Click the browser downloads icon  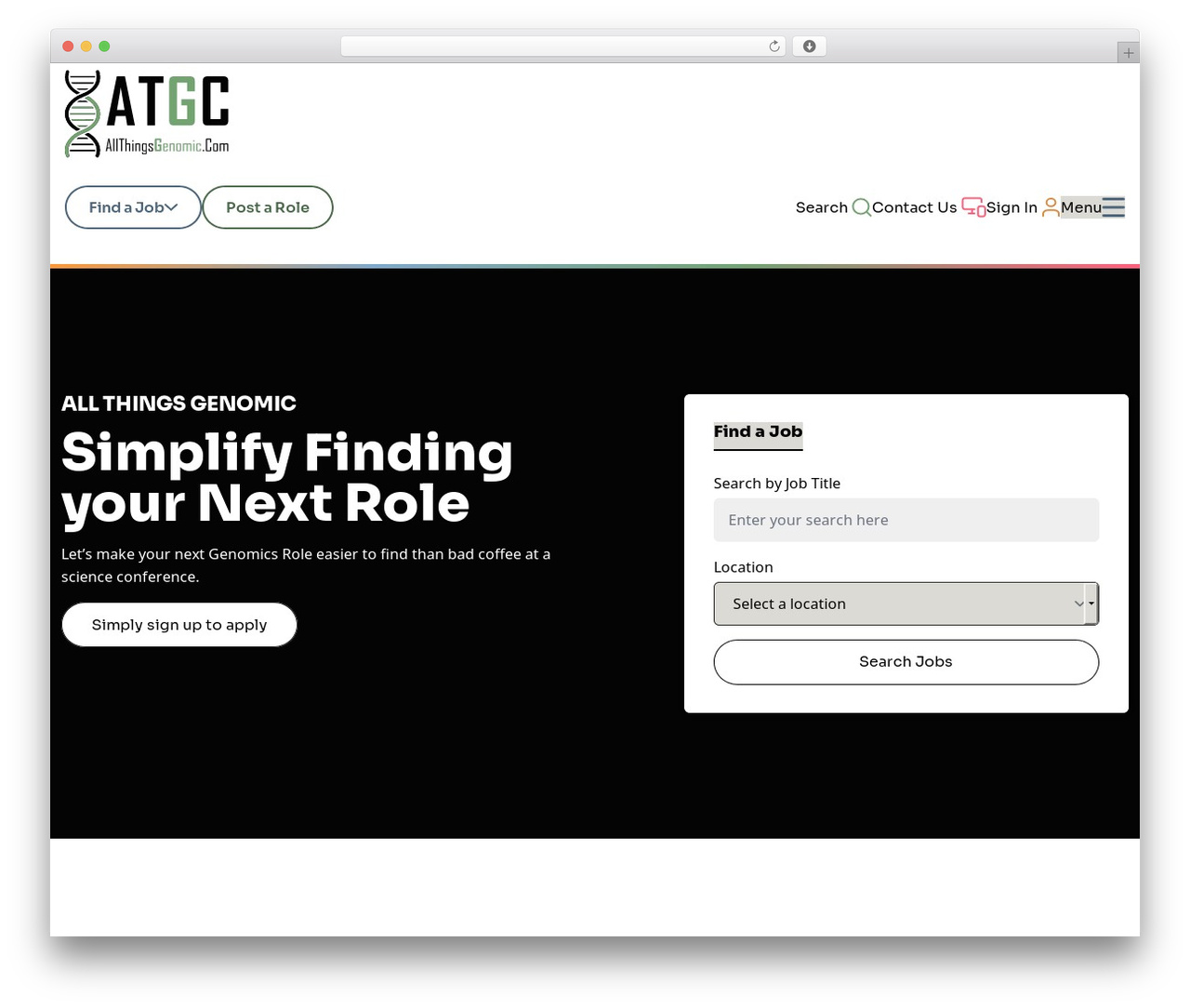coord(809,46)
